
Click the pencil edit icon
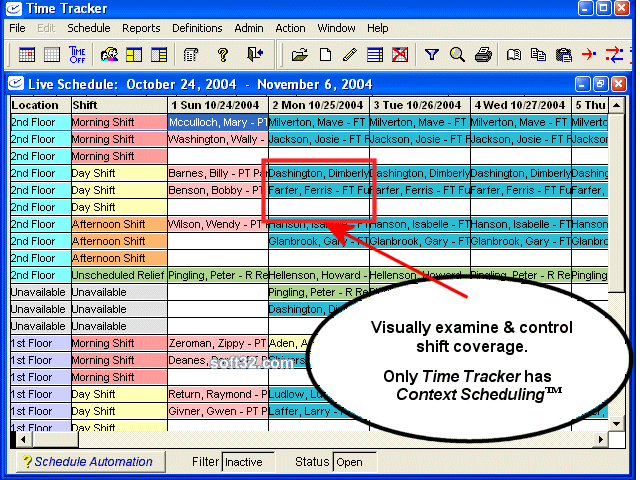[x=350, y=54]
